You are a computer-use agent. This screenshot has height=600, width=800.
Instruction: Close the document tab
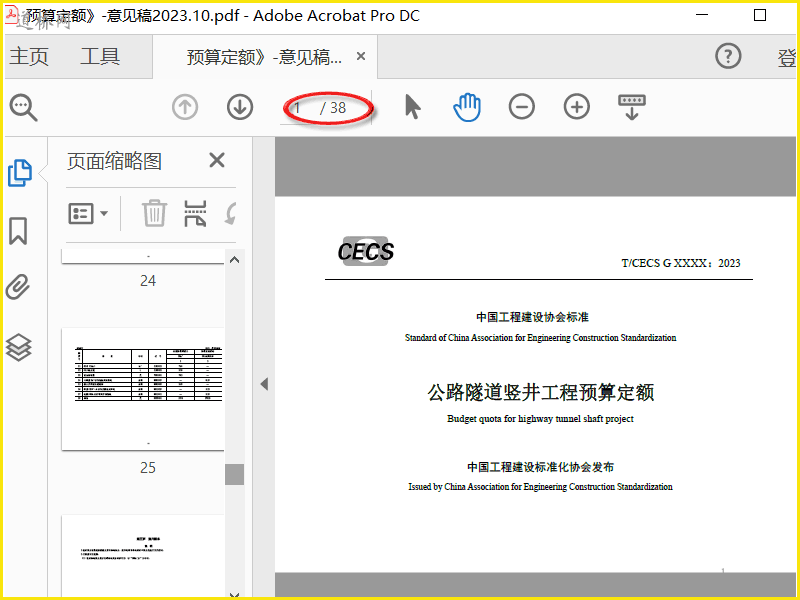361,56
